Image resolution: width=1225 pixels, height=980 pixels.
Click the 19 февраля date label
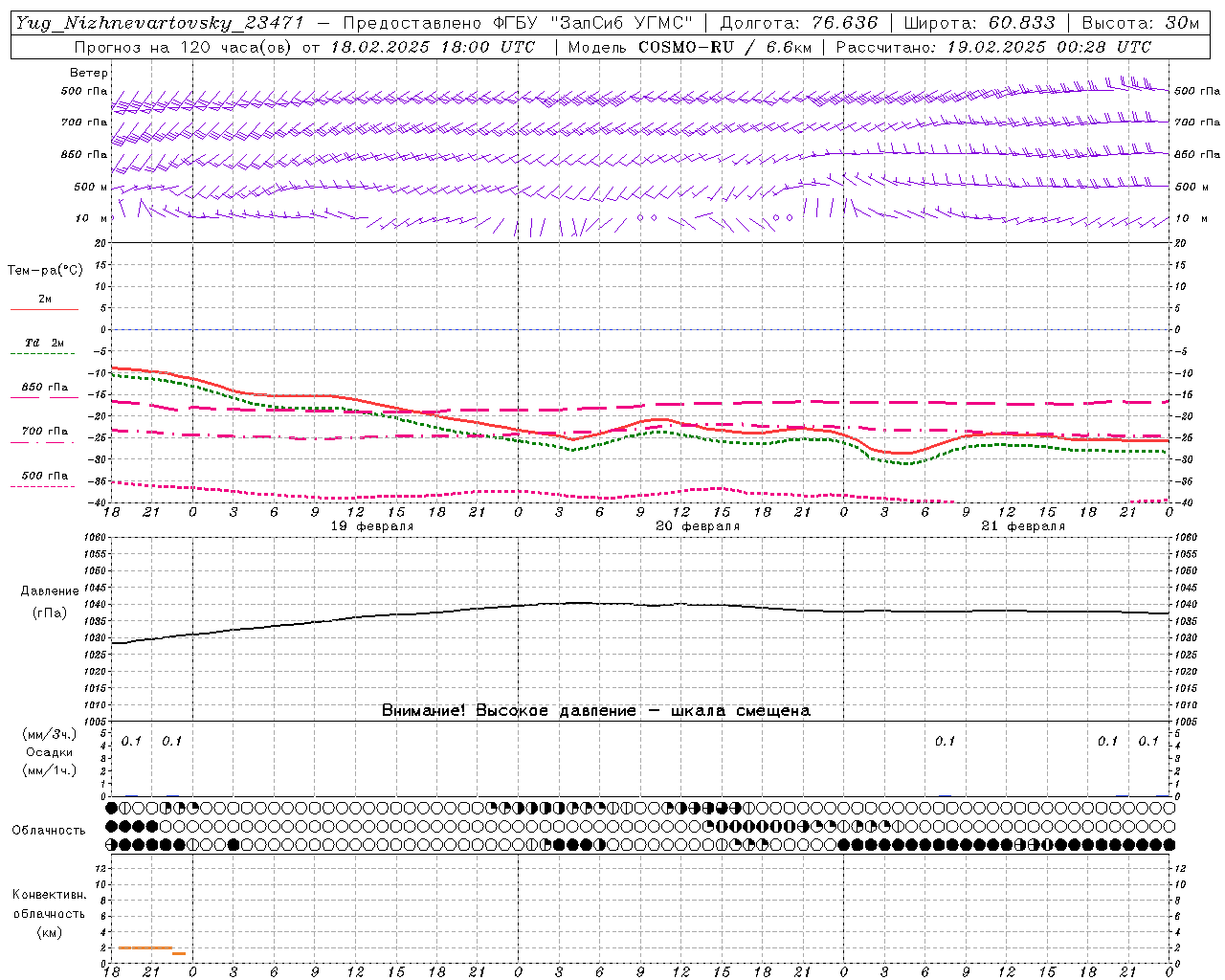[372, 526]
